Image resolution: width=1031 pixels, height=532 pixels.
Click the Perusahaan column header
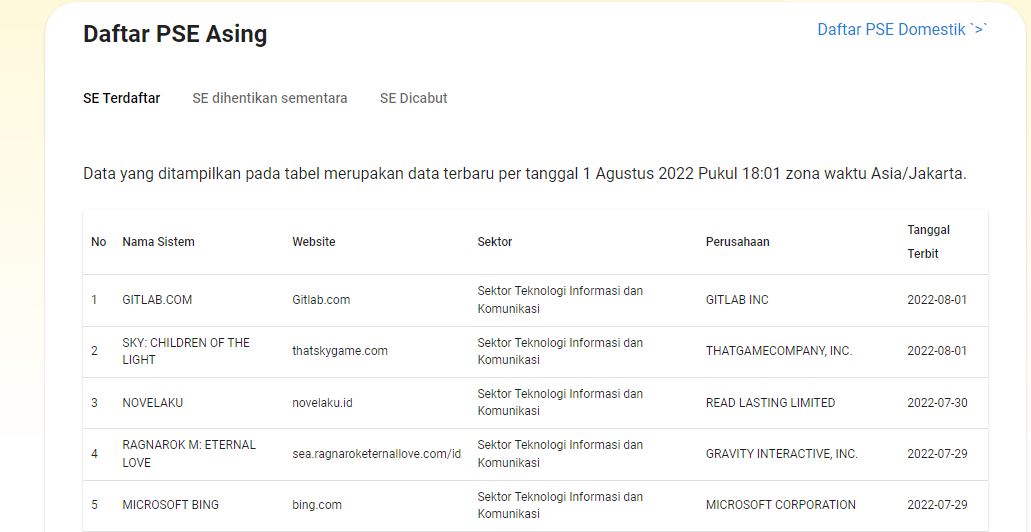pyautogui.click(x=738, y=242)
